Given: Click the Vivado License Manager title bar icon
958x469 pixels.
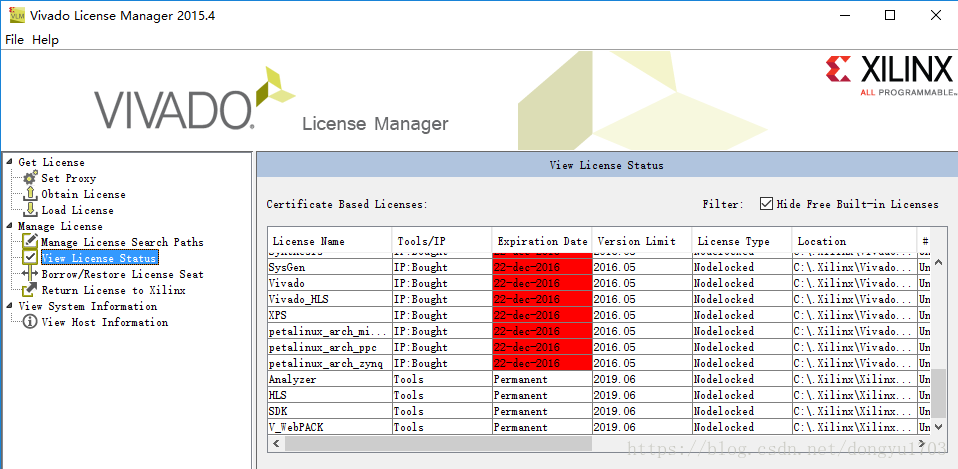Looking at the screenshot, I should coord(16,15).
